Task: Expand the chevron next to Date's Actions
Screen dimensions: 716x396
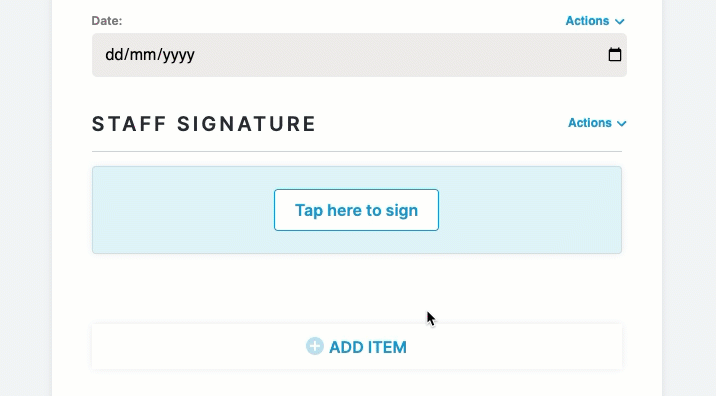Action: 620,21
